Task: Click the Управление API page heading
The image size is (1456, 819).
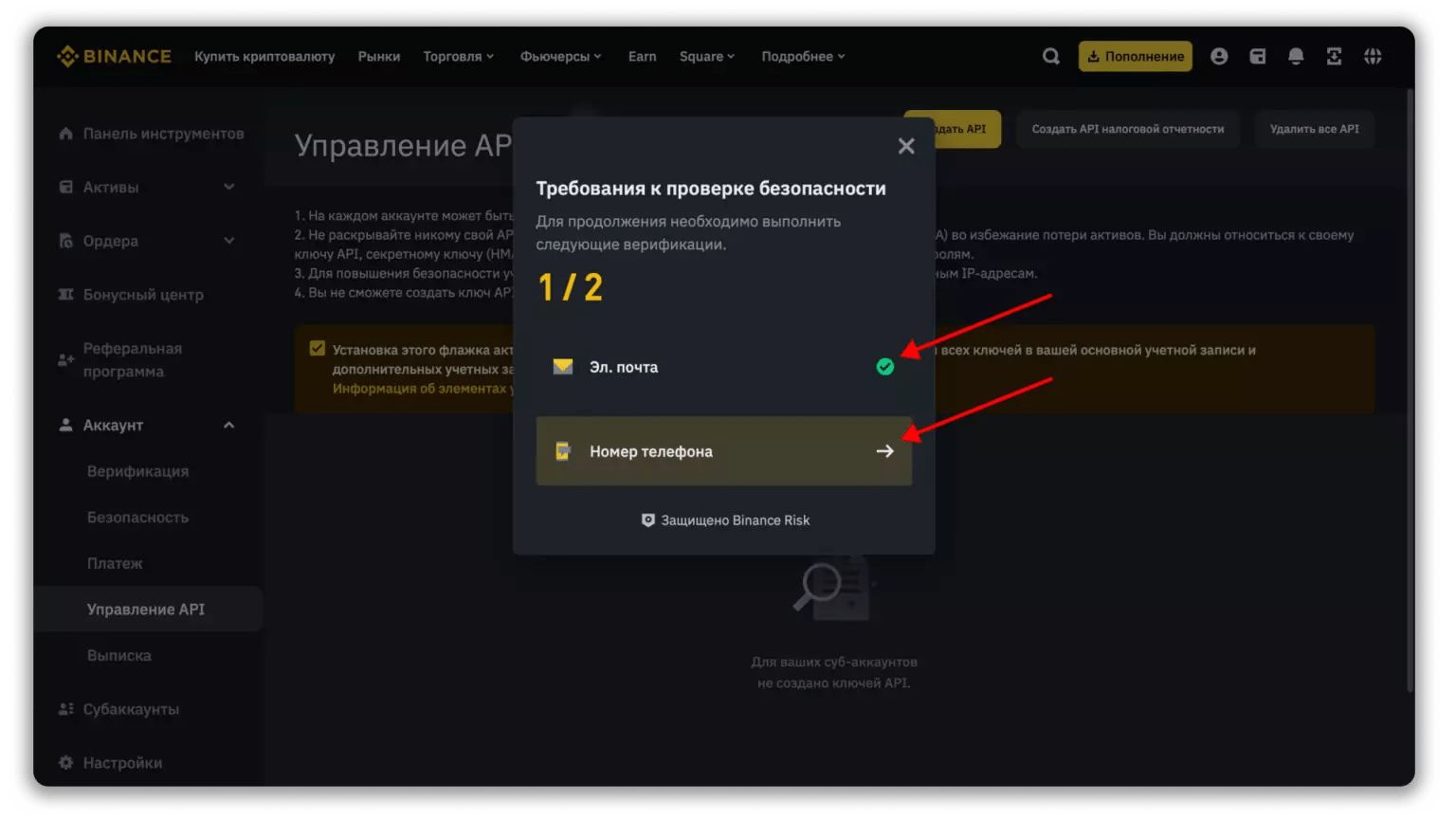Action: (403, 145)
